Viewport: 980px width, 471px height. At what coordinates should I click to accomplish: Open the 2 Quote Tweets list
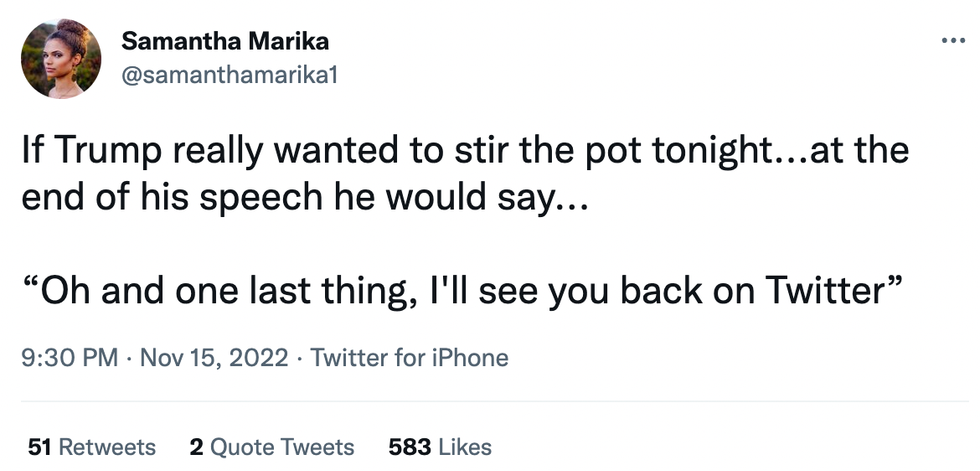271,446
